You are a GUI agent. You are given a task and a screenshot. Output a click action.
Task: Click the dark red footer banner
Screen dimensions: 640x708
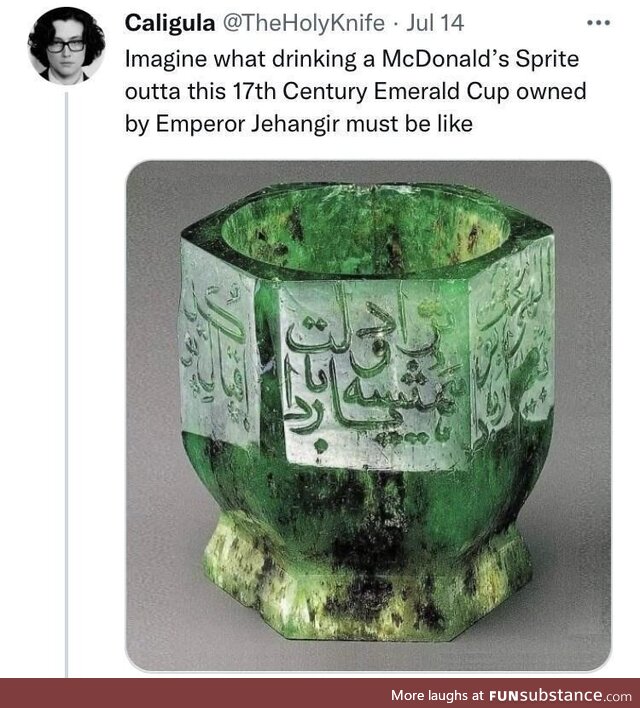(200, 694)
